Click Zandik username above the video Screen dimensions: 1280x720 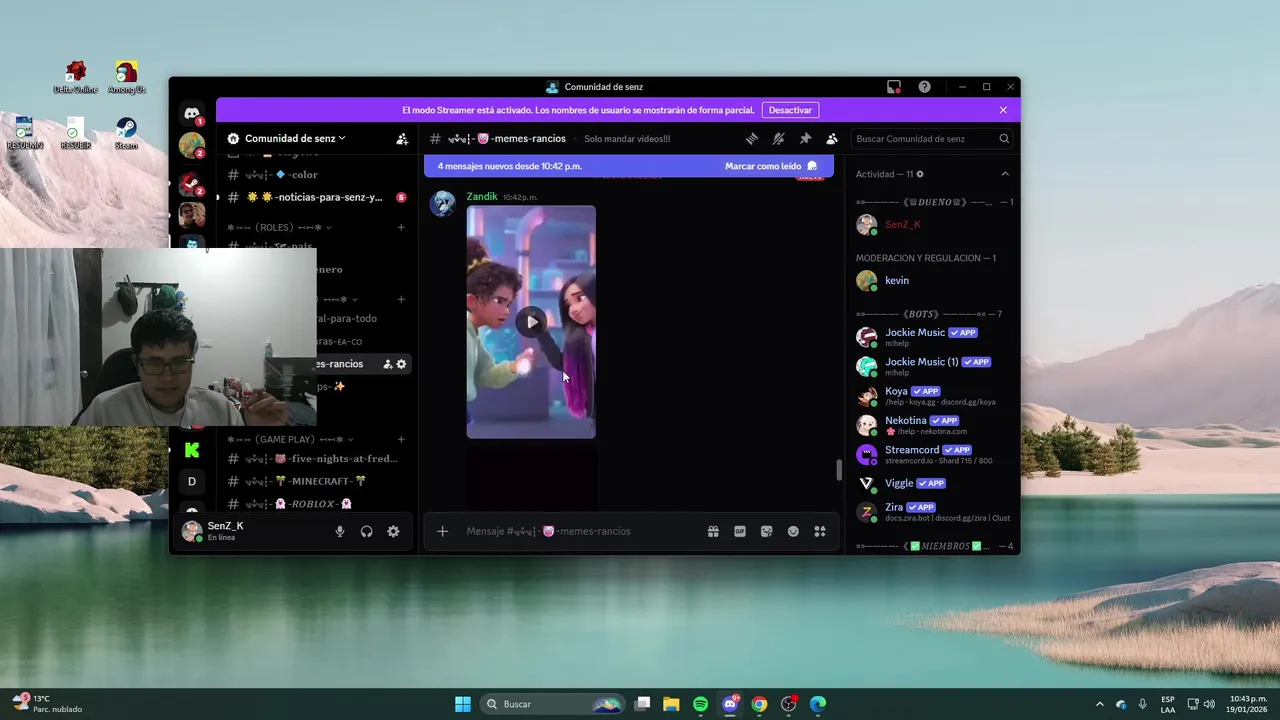point(482,196)
